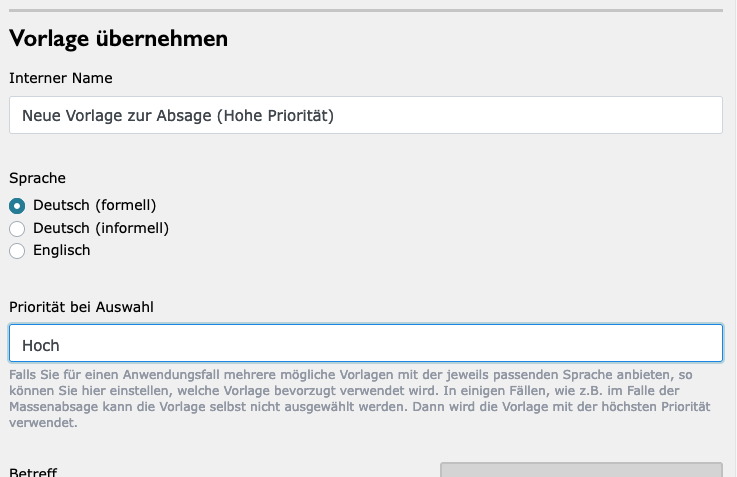Screen dimensions: 737x477
Task: Click the "Priorität bei Auswahl" label
Action: click(x=82, y=306)
